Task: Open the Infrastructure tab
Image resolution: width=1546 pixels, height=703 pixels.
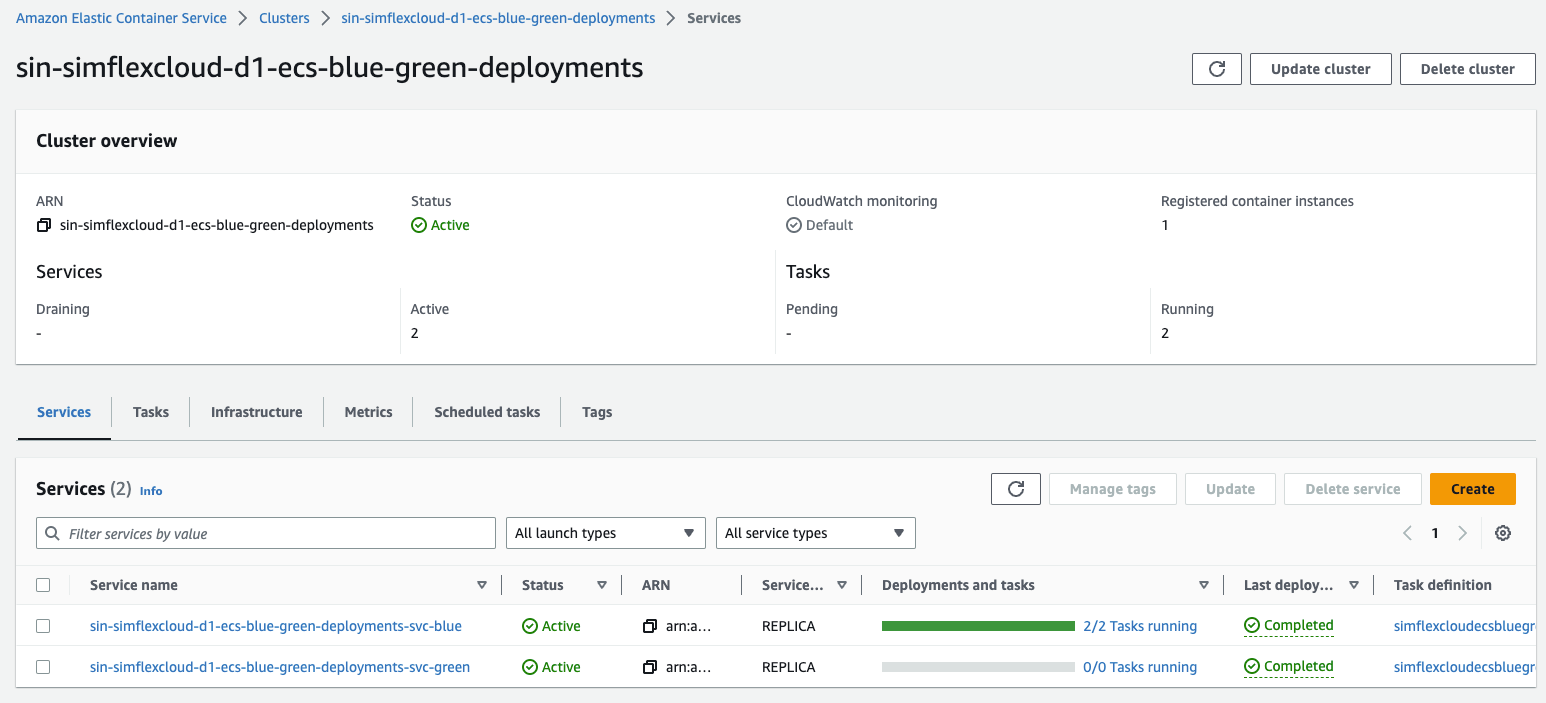Action: 257,412
